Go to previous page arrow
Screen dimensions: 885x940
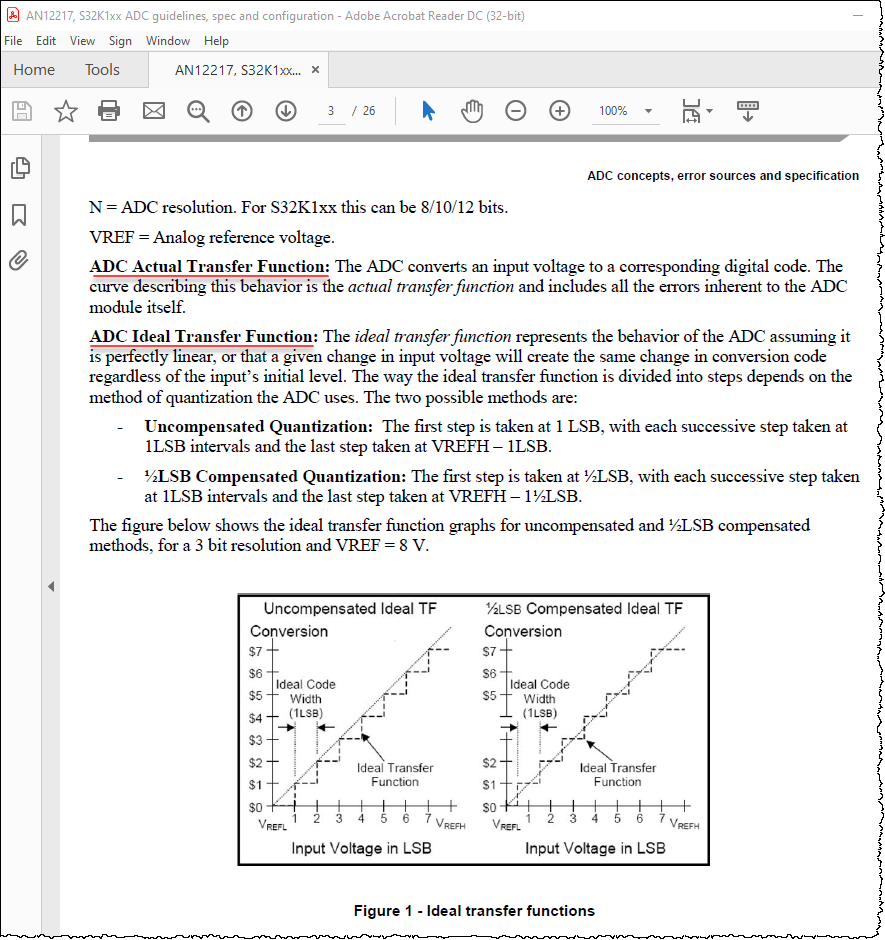(x=242, y=111)
